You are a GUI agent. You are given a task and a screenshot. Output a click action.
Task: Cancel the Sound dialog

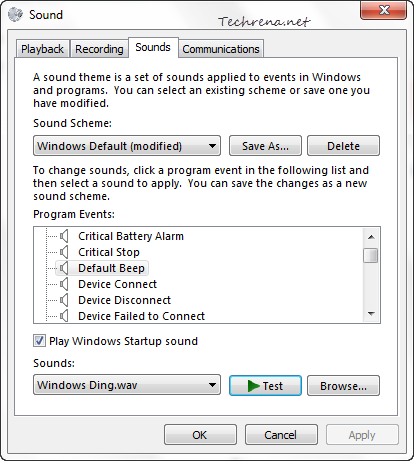click(x=281, y=435)
